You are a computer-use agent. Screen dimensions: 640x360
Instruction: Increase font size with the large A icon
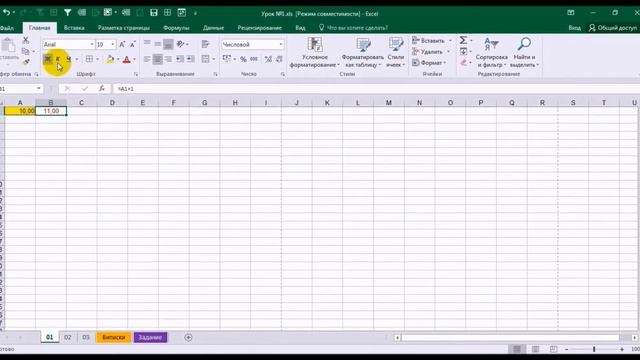[x=122, y=44]
